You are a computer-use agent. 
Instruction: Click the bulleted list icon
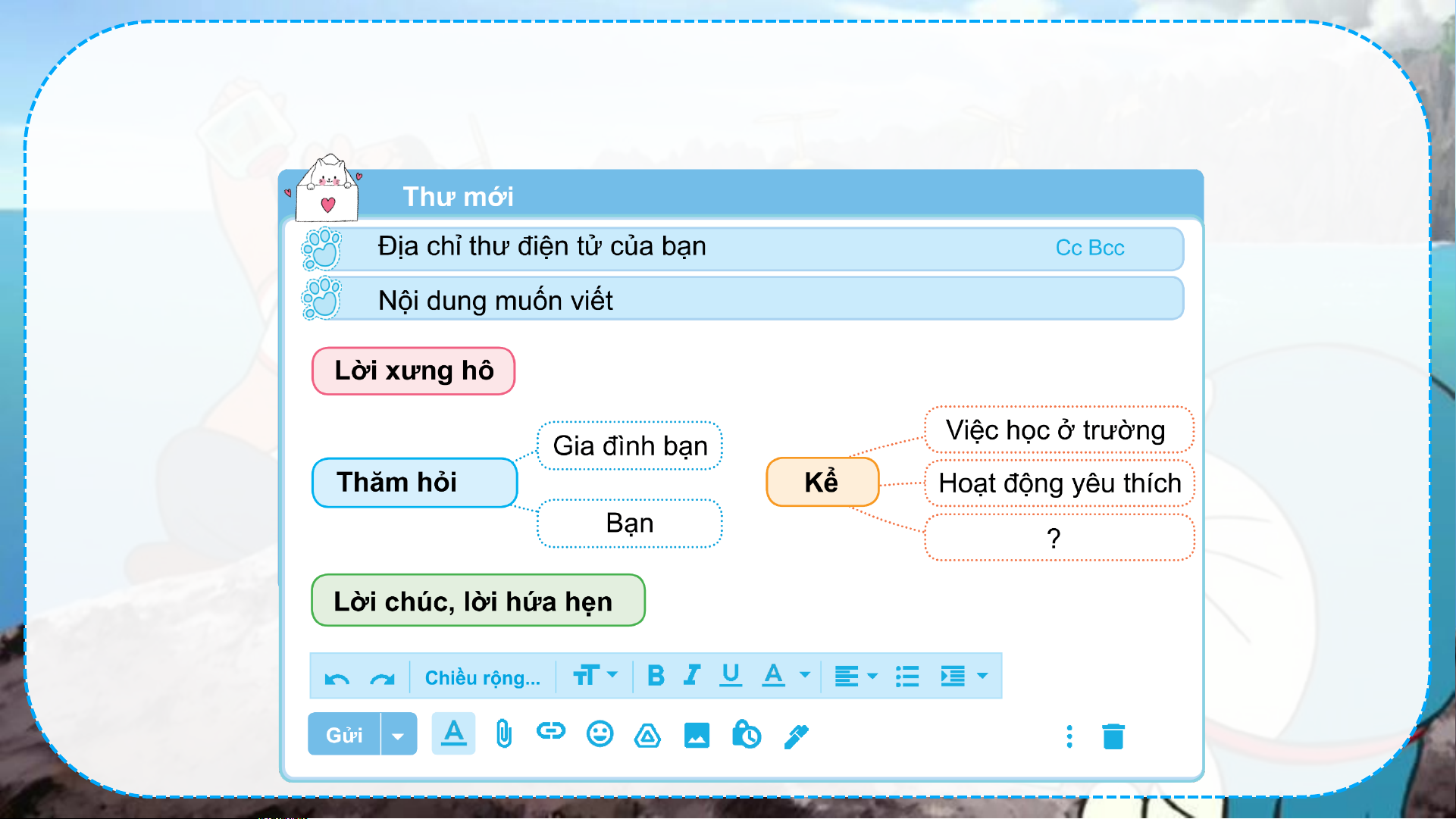pos(907,676)
